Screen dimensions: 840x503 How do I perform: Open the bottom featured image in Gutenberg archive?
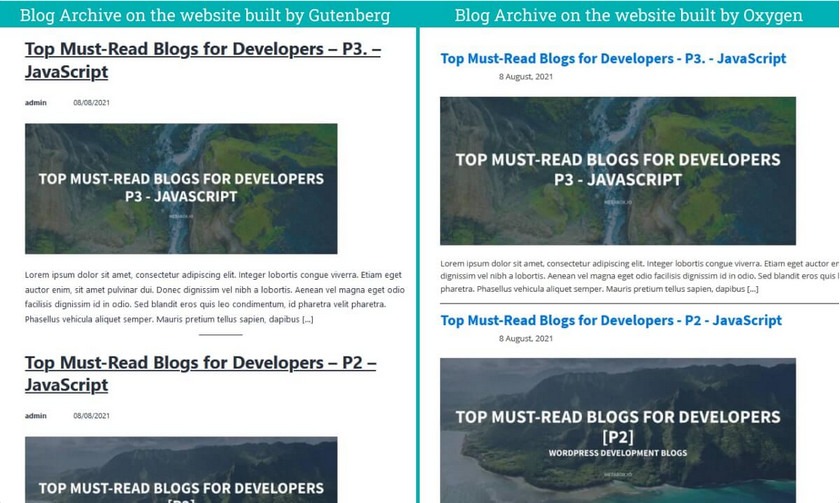point(181,470)
